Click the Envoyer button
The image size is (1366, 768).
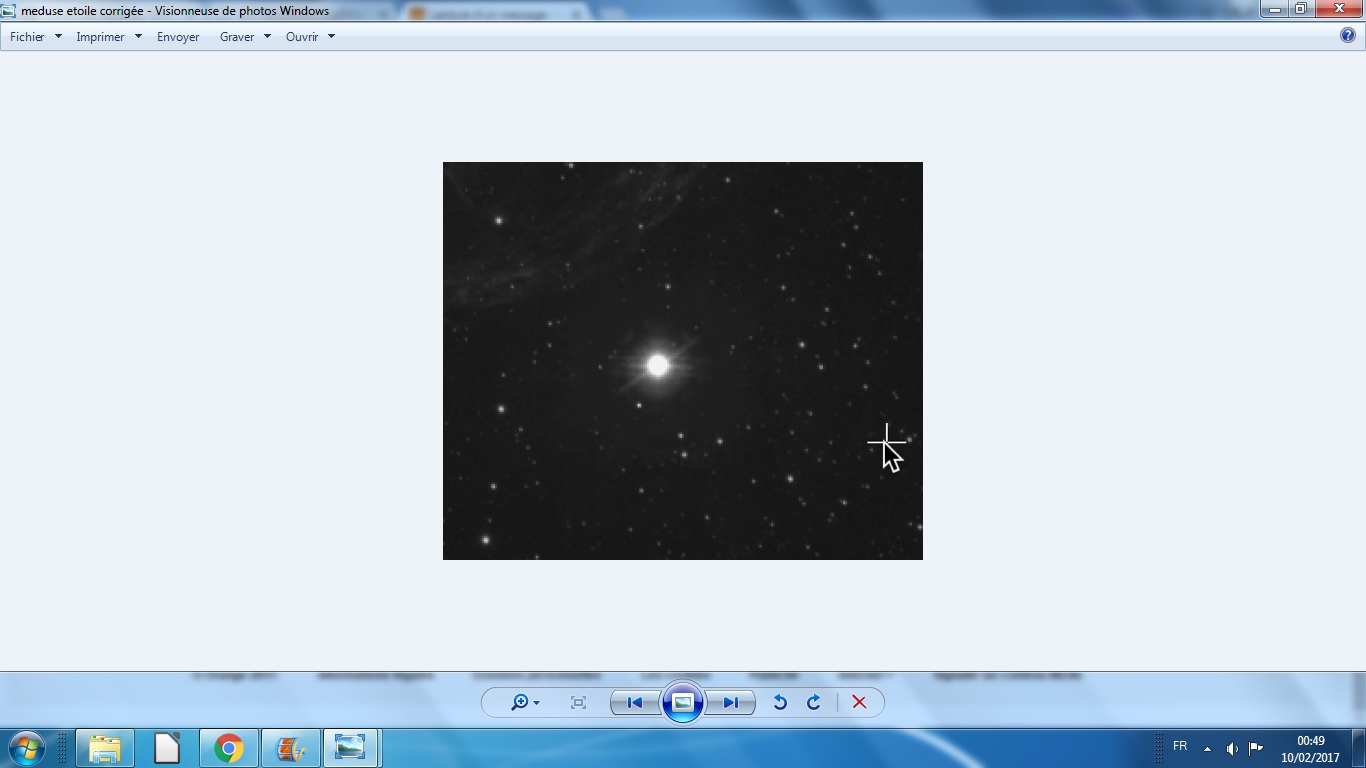pyautogui.click(x=178, y=37)
